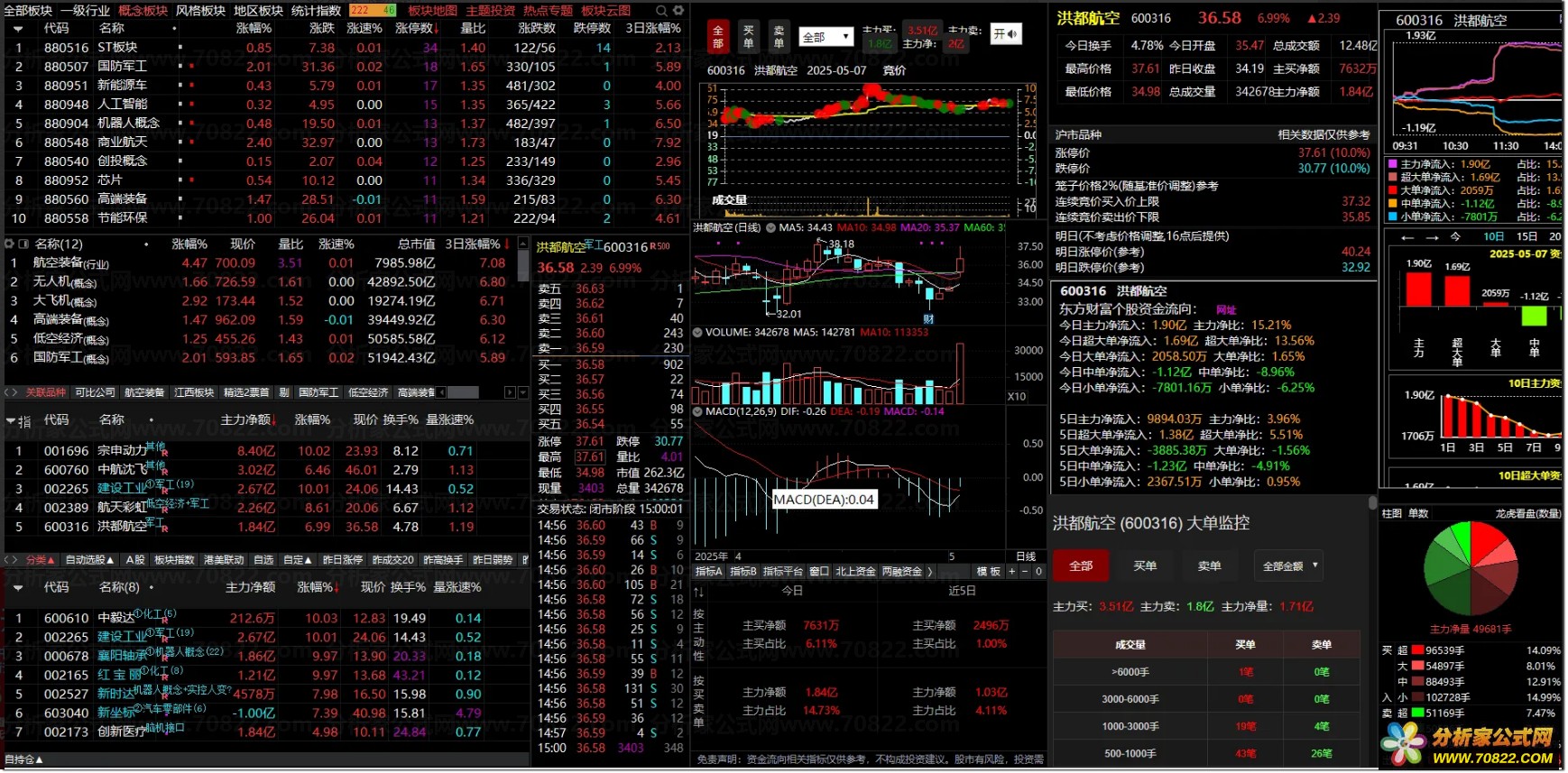Zoom in chart with plus button
This screenshot has height=773, width=1568.
1011,571
